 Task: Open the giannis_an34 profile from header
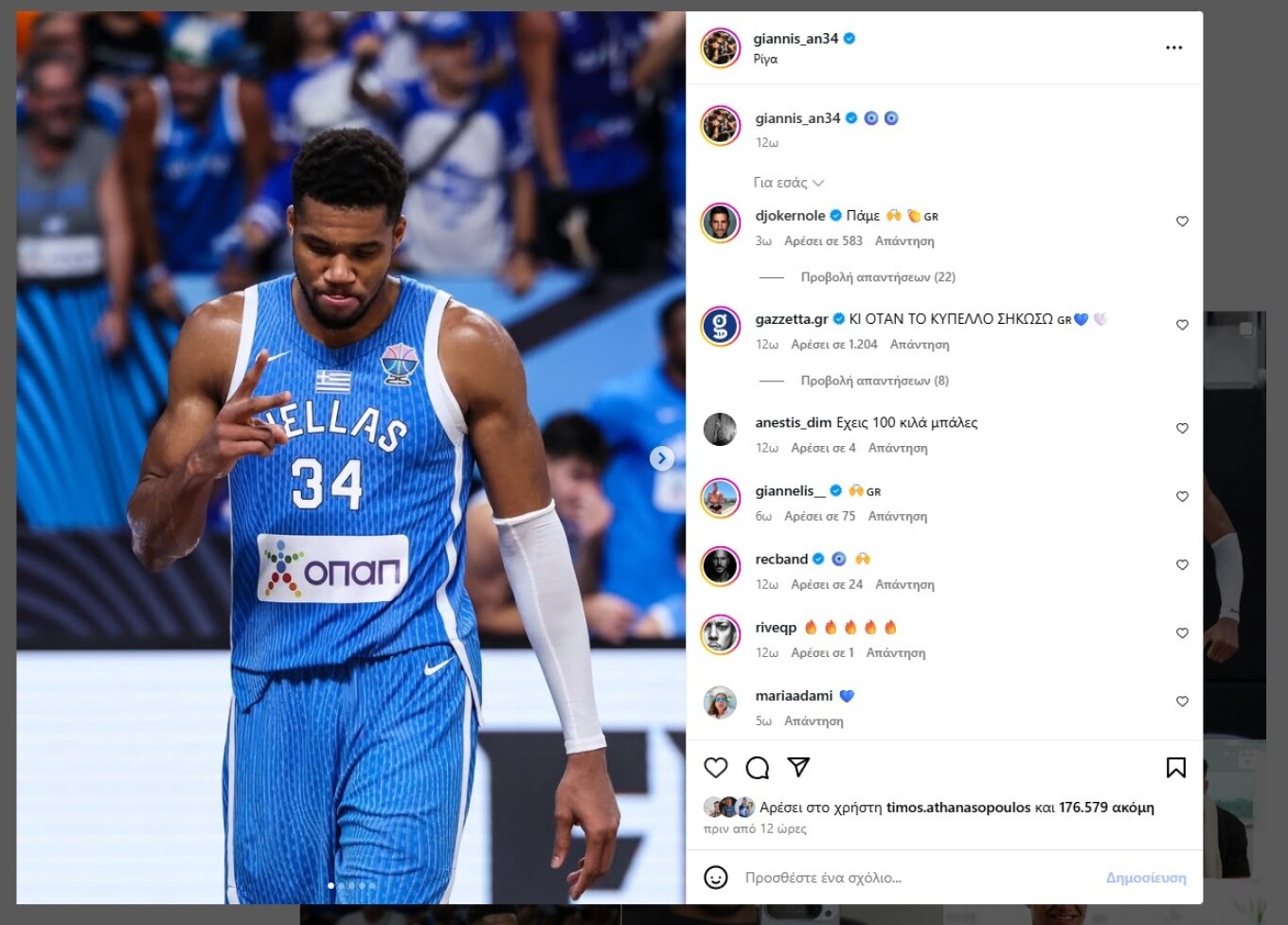pyautogui.click(x=796, y=39)
